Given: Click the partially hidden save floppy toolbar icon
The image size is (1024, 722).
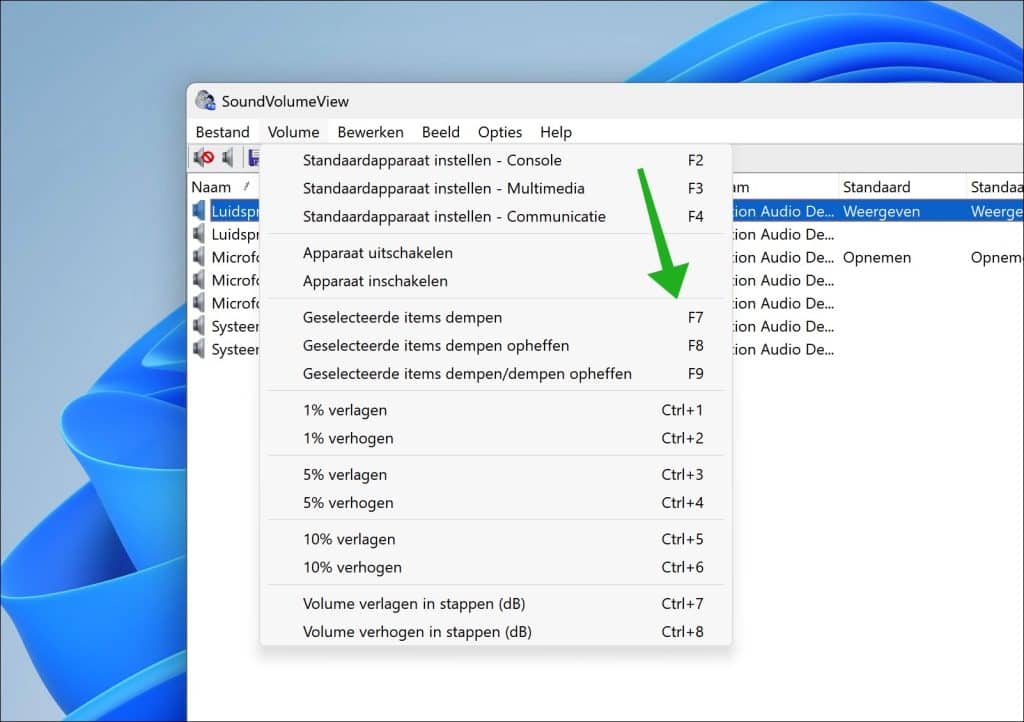Looking at the screenshot, I should pos(254,157).
